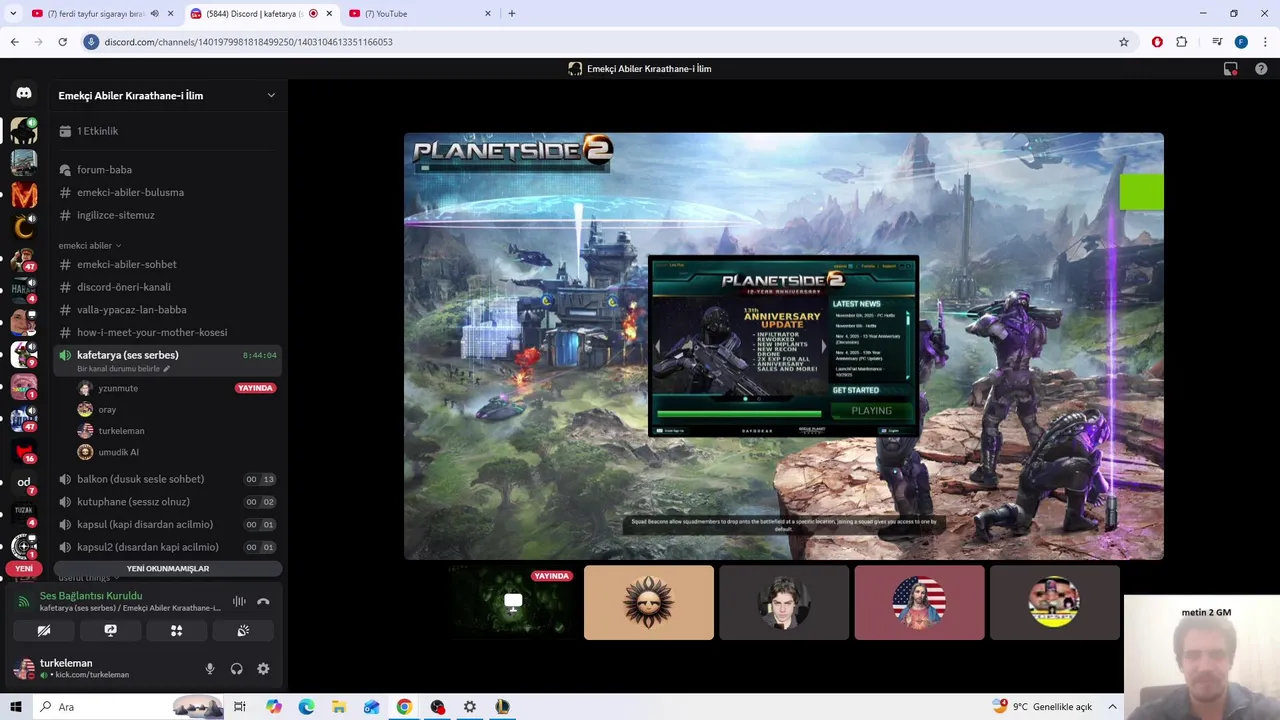The height and width of the screenshot is (720, 1280).
Task: Open the yzunmute stream thumbnail tile
Action: click(513, 602)
